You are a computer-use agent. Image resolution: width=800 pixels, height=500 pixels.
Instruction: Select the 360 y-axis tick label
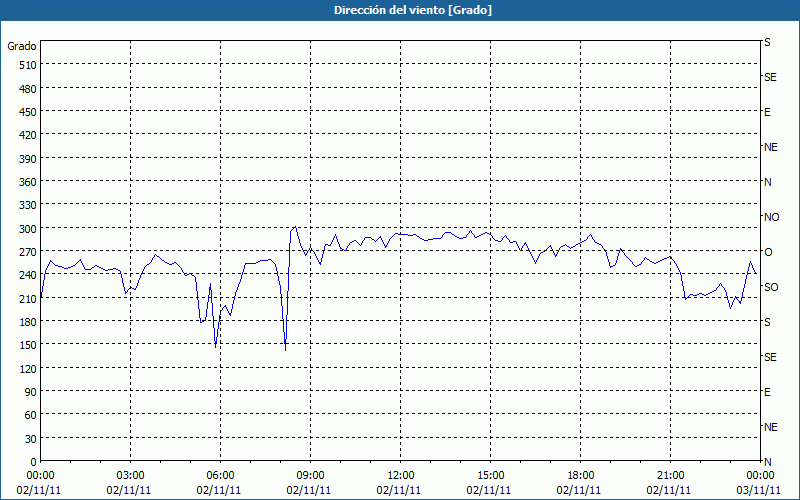click(x=29, y=182)
